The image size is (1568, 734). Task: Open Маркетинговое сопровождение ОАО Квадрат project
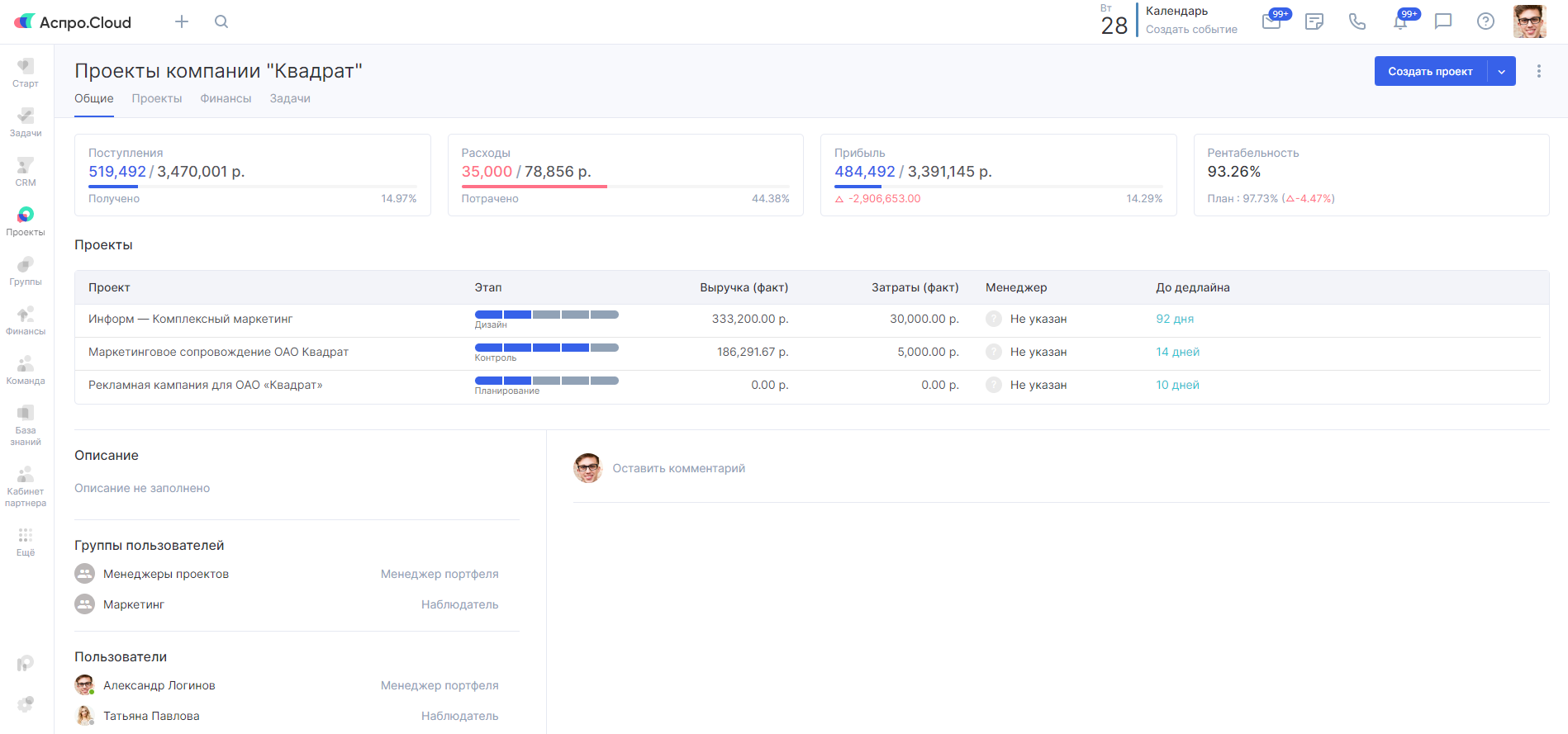click(x=218, y=352)
